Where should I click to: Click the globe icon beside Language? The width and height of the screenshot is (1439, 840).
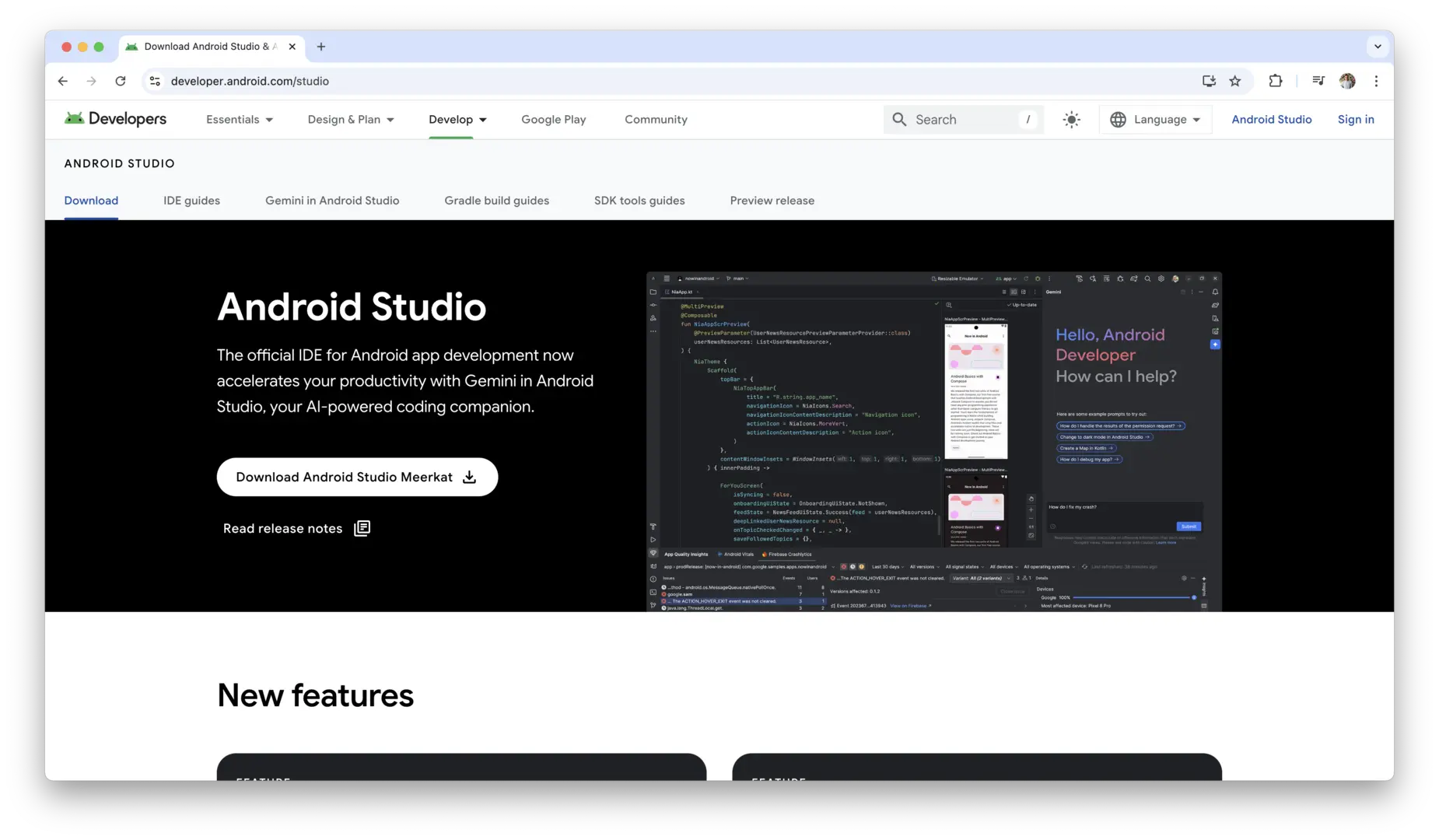1118,119
